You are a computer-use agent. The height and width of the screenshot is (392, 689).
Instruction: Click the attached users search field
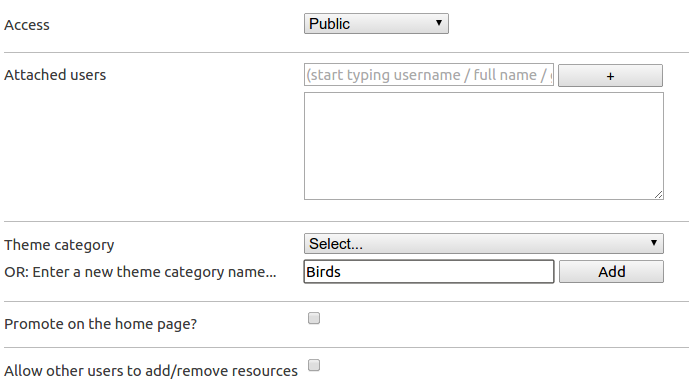coord(429,75)
